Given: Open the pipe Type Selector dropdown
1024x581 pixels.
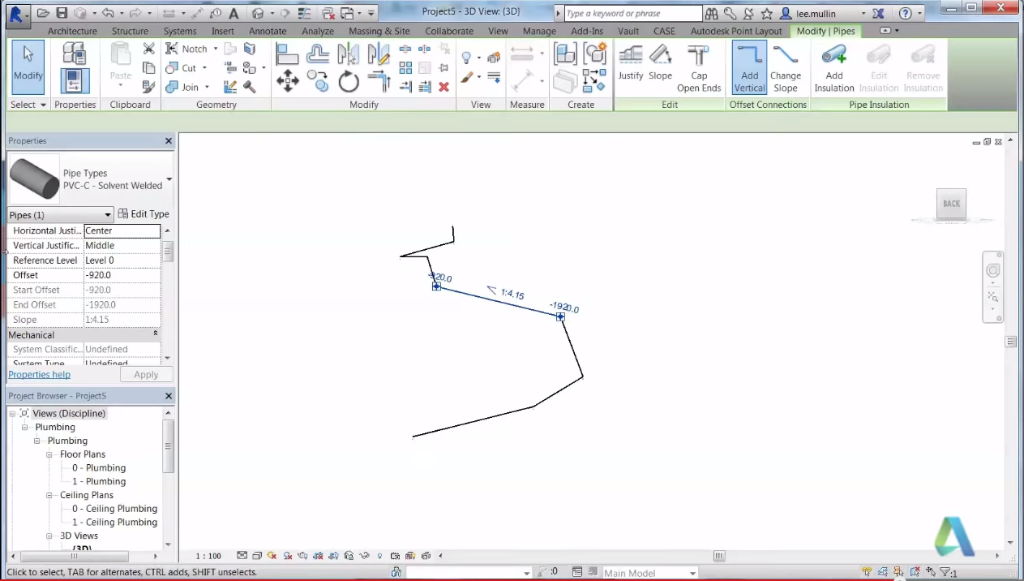Looking at the screenshot, I should point(169,180).
